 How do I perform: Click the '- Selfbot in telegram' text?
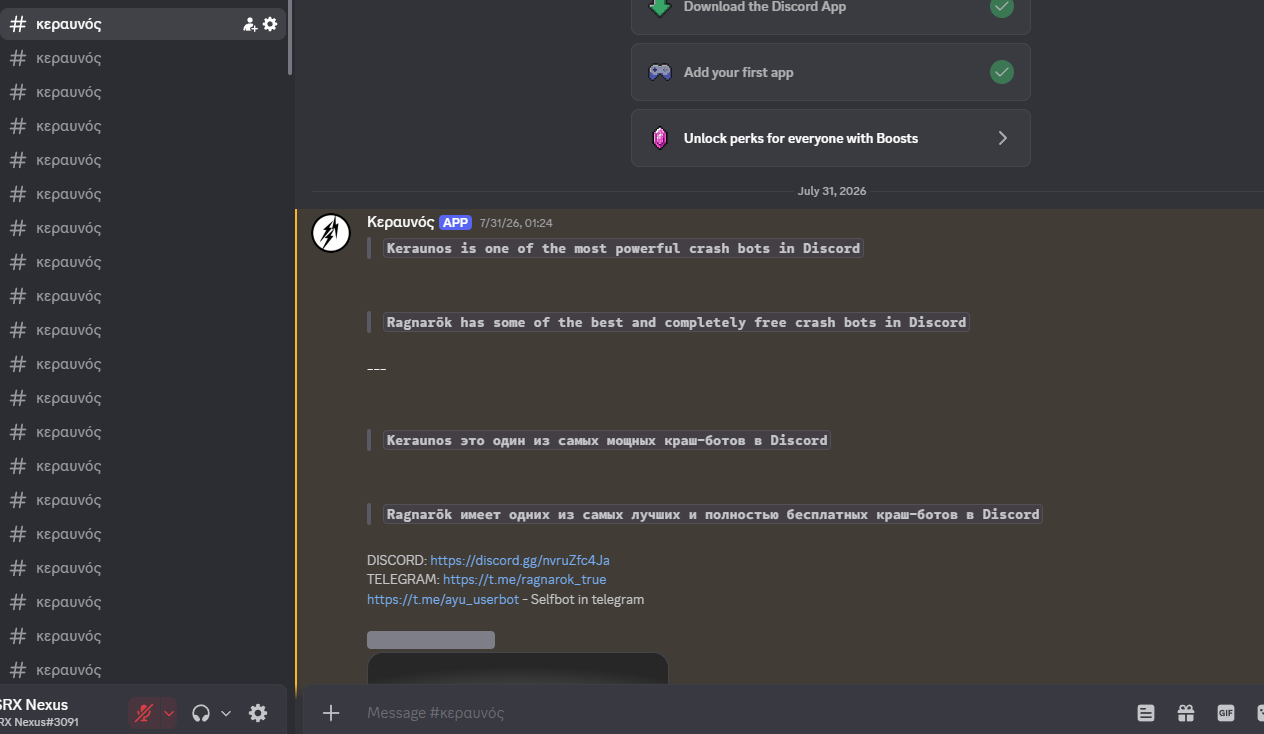[583, 599]
